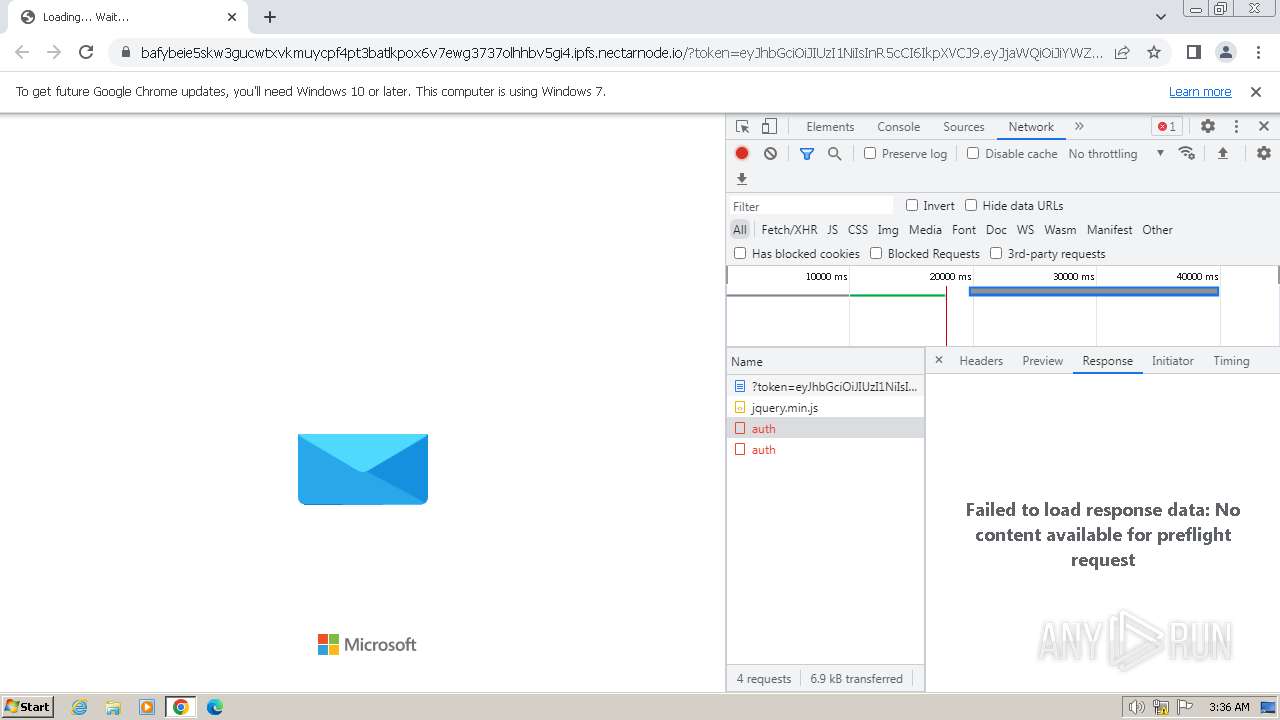This screenshot has width=1280, height=720.
Task: Activate the inspect element picker icon
Action: (742, 127)
